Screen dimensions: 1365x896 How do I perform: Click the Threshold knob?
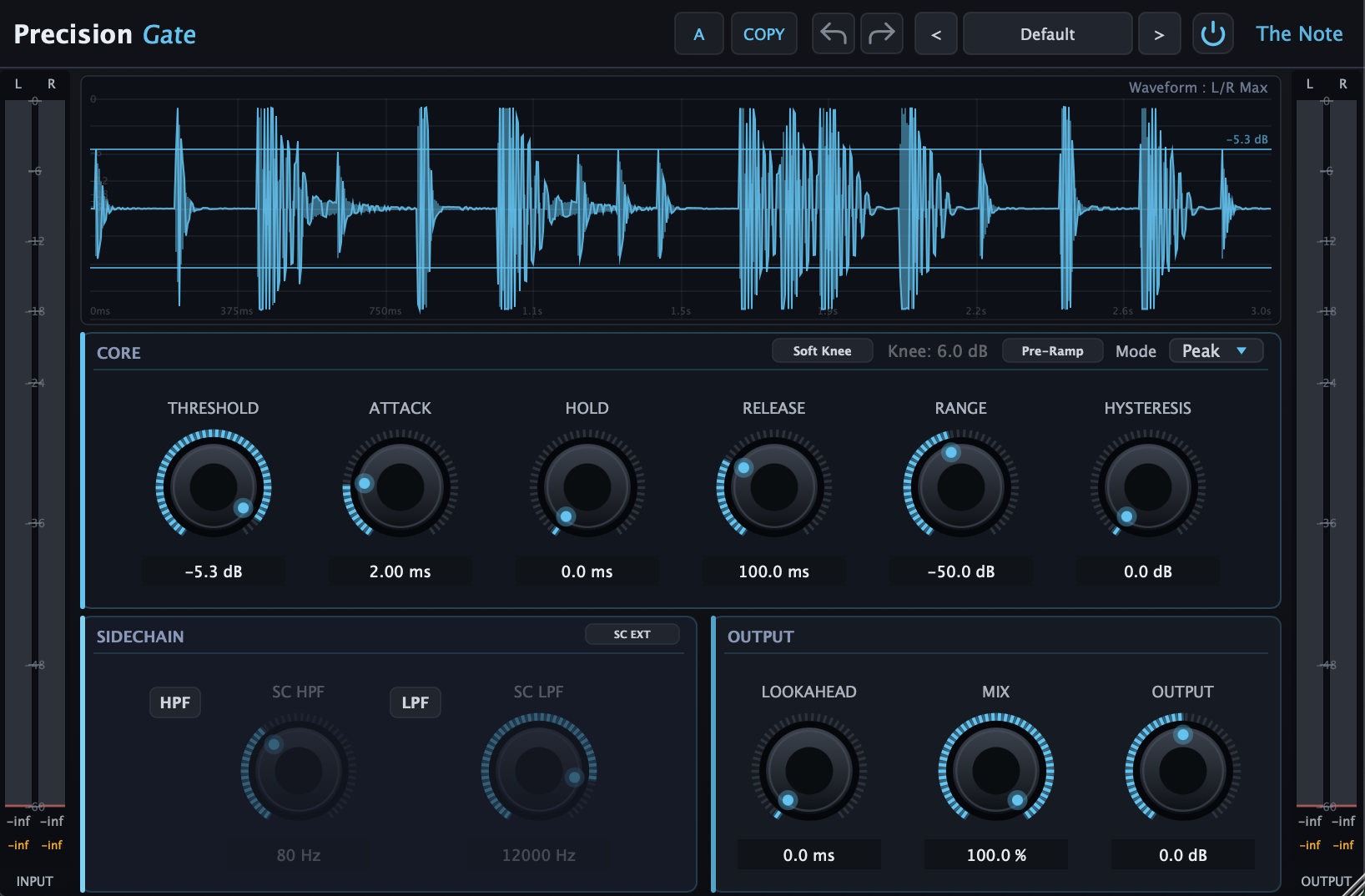(214, 486)
